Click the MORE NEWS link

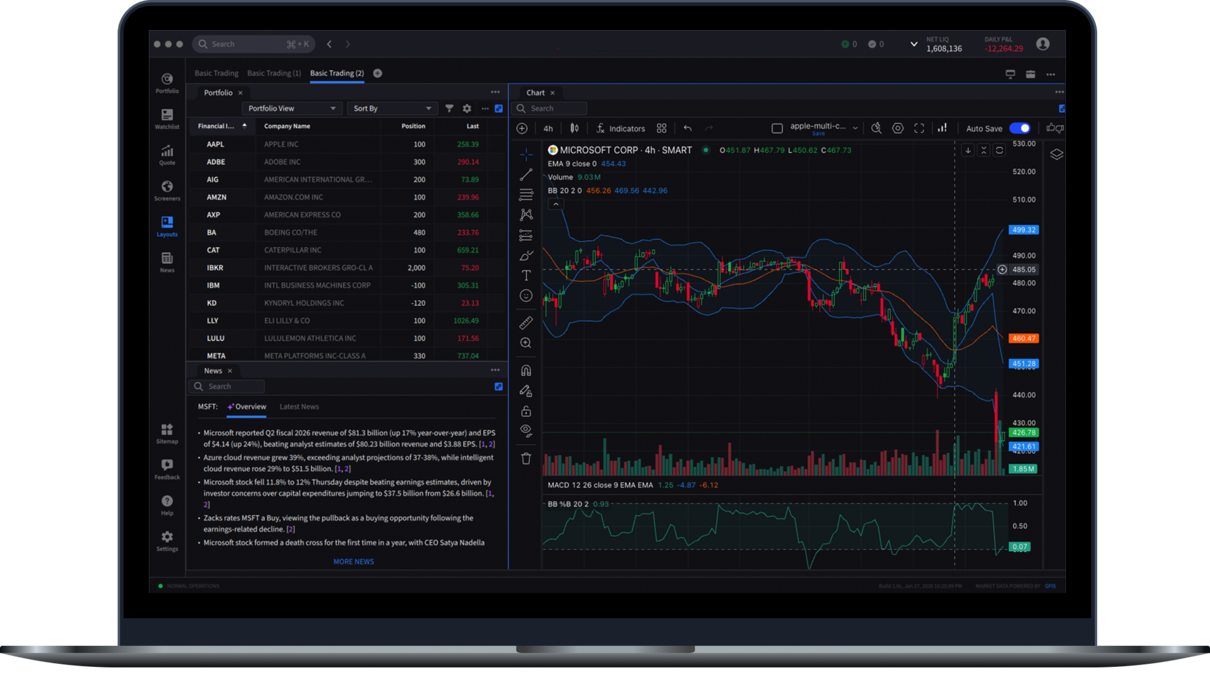point(353,562)
